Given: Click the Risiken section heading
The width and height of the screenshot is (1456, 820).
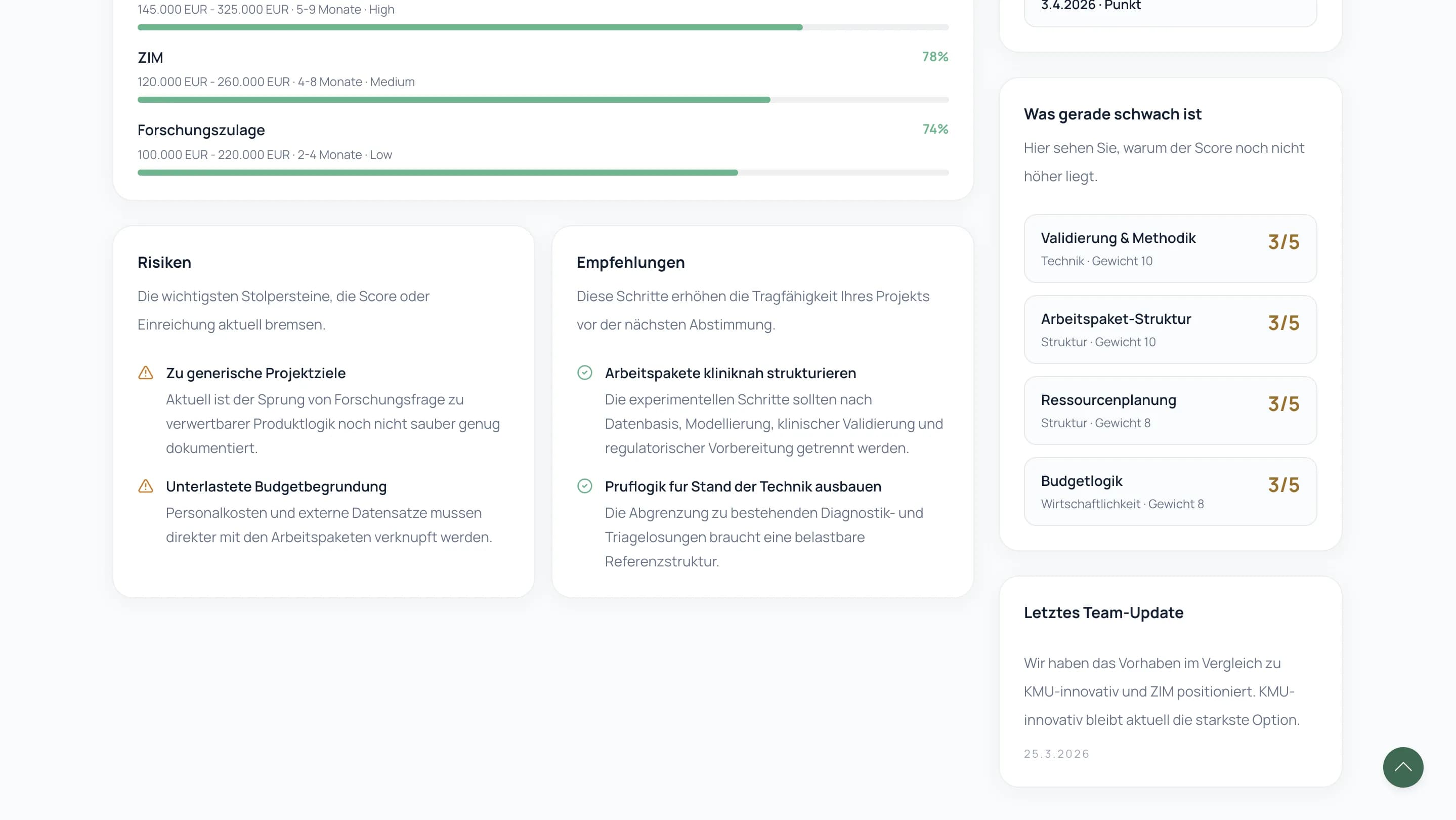Looking at the screenshot, I should pos(164,262).
